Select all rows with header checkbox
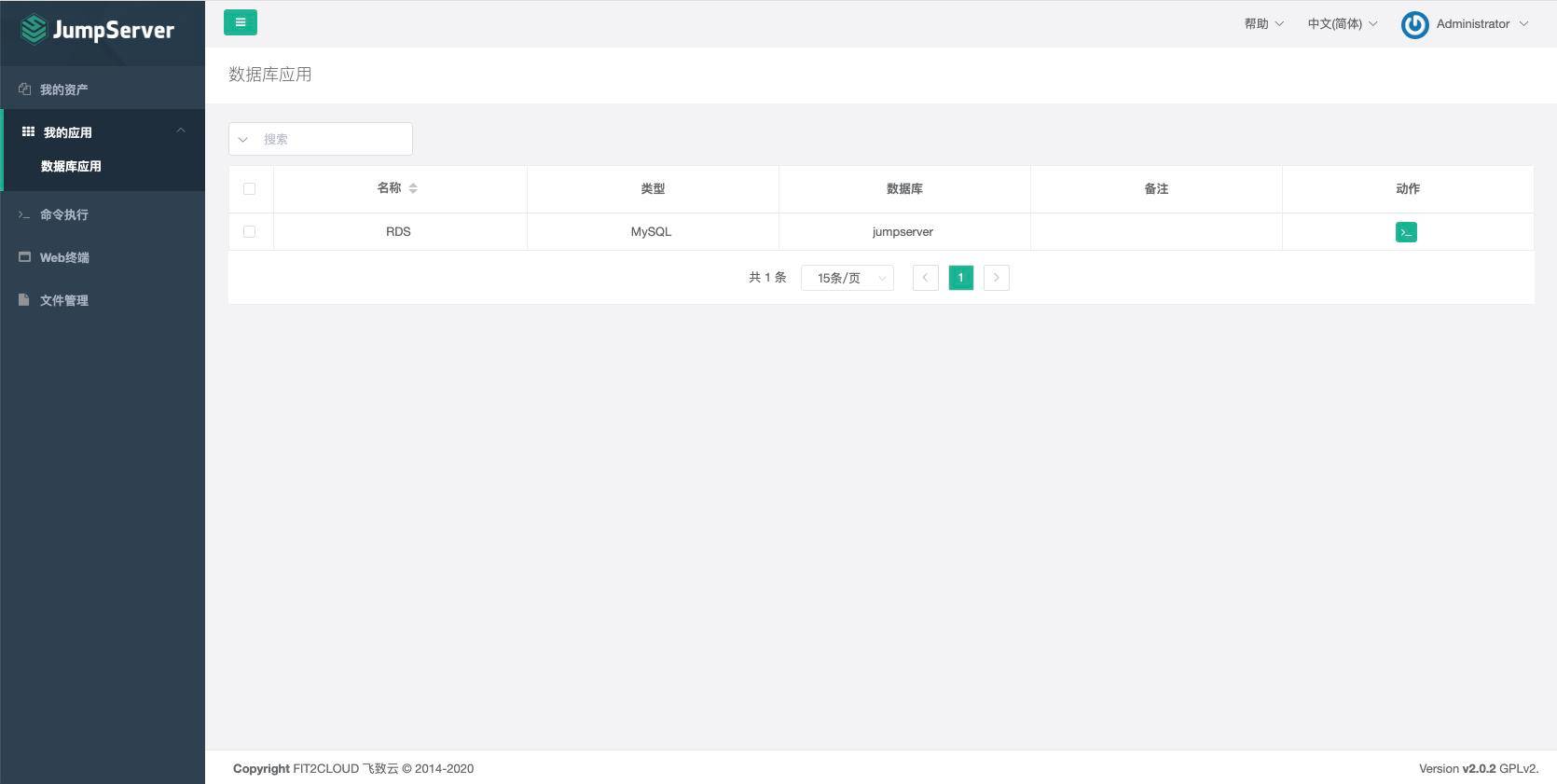The height and width of the screenshot is (784, 1557). pos(249,188)
